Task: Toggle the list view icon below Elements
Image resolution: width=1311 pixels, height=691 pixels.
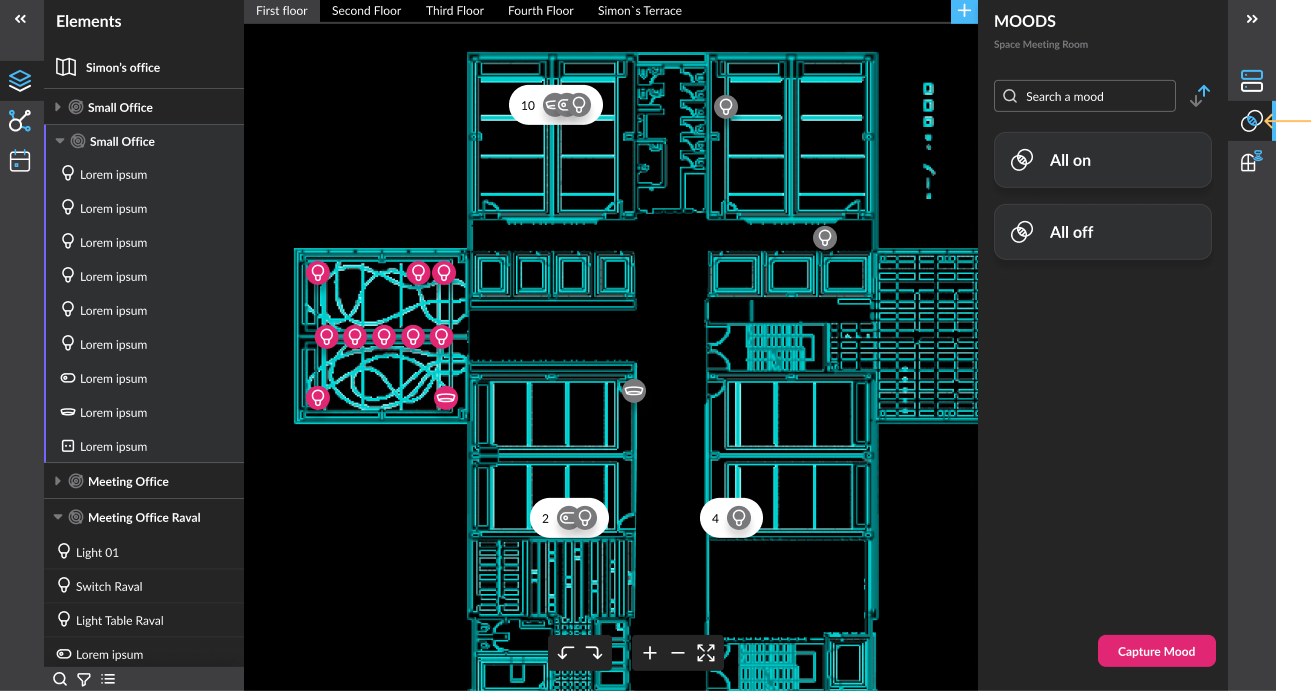Action: click(108, 679)
